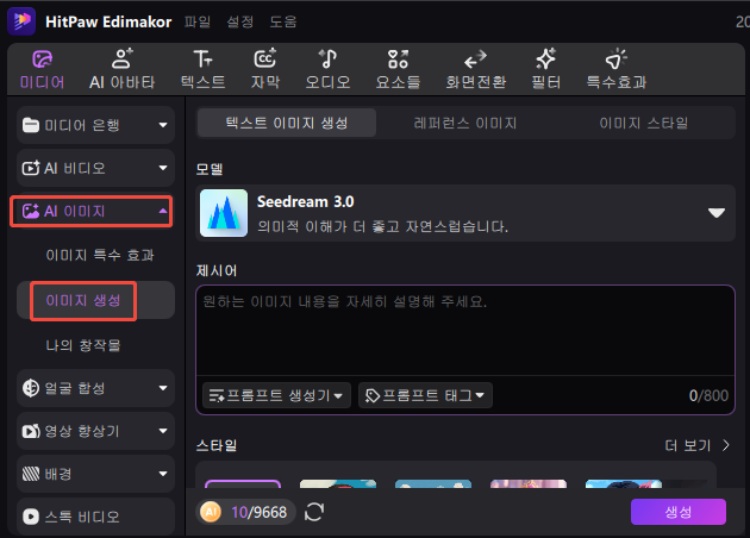750x538 pixels.
Task: Switch to 이미지 스타일 tab
Action: tap(644, 123)
